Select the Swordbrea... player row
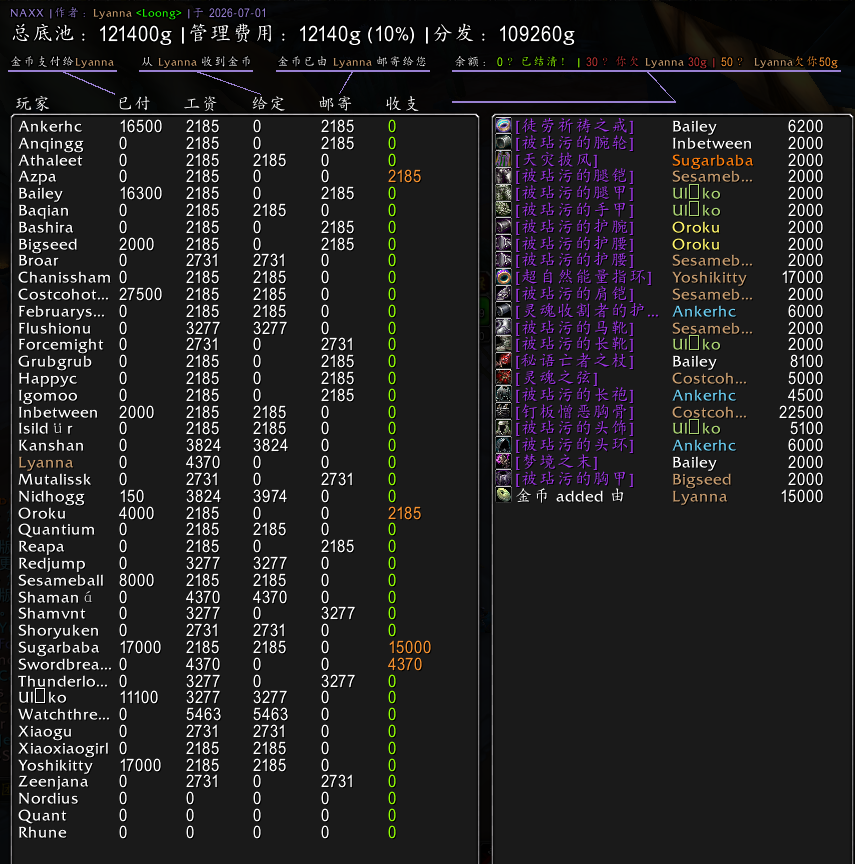The image size is (855, 864). 245,664
